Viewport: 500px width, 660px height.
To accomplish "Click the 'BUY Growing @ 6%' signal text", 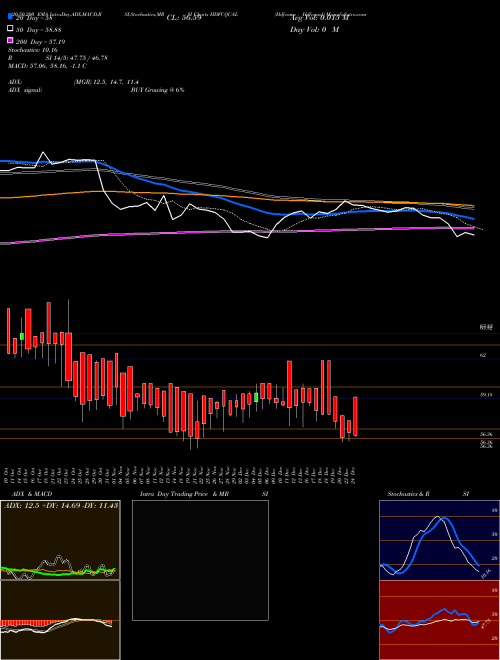I will 157,90.
